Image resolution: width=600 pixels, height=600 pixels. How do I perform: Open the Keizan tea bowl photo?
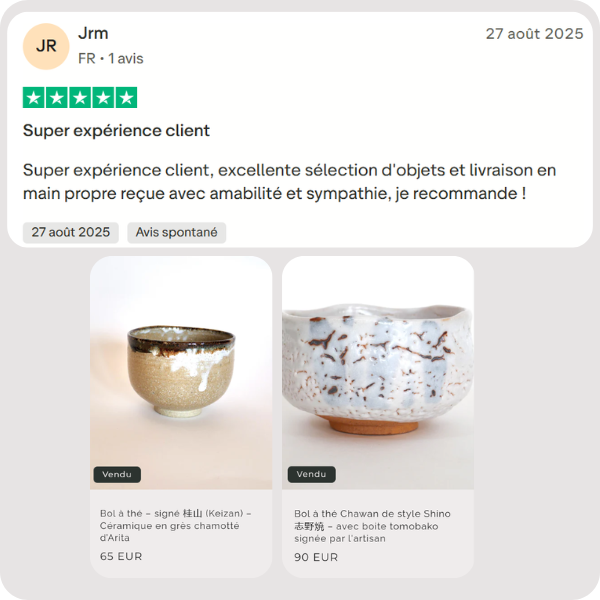tap(181, 373)
